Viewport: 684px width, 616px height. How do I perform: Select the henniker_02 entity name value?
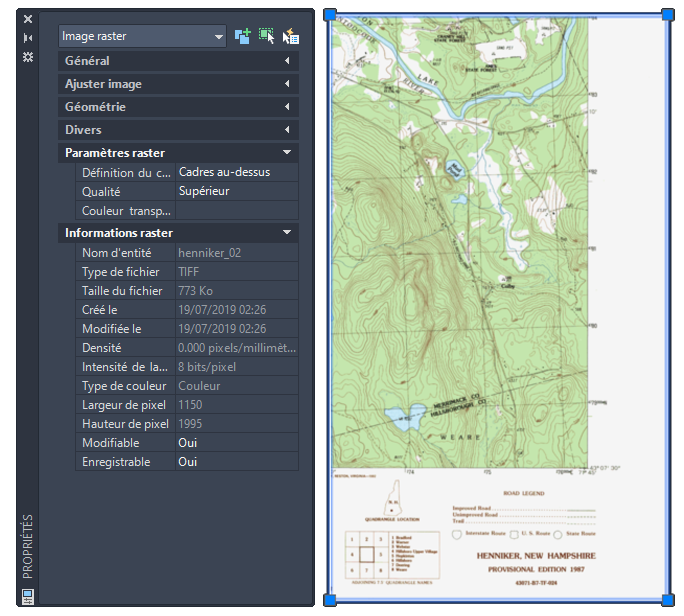[237, 253]
